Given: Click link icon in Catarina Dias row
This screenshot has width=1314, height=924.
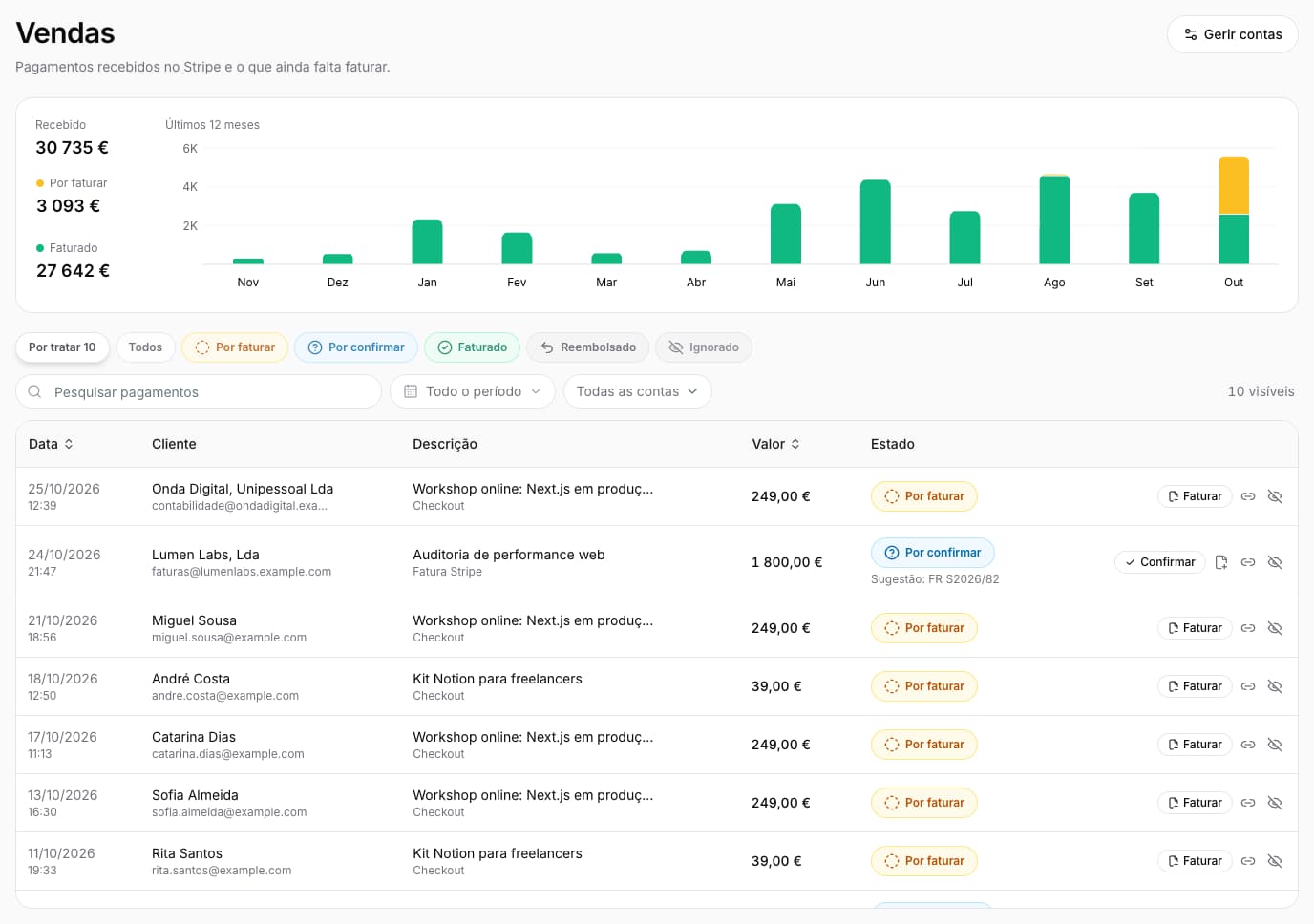Looking at the screenshot, I should [x=1248, y=745].
